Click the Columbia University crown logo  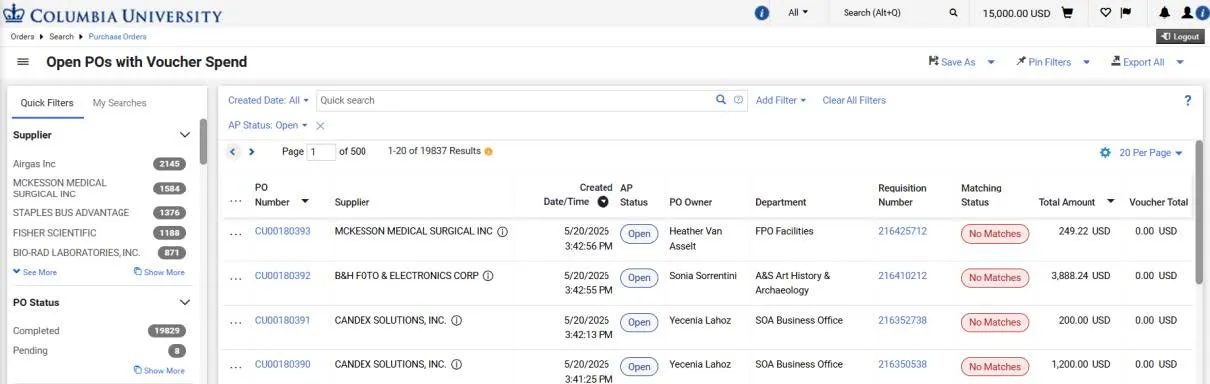coord(14,13)
